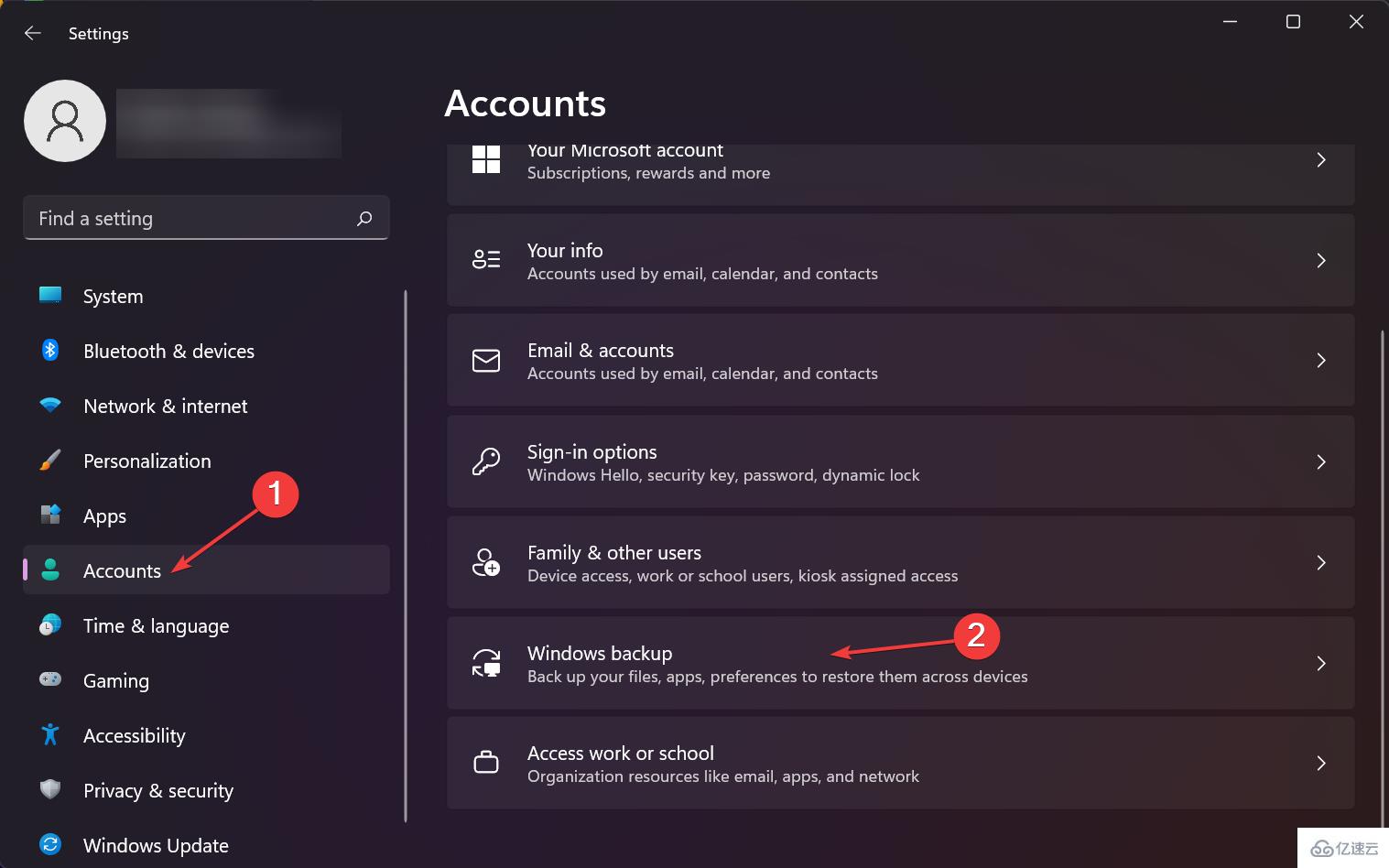Open Accessibility settings

click(x=206, y=735)
